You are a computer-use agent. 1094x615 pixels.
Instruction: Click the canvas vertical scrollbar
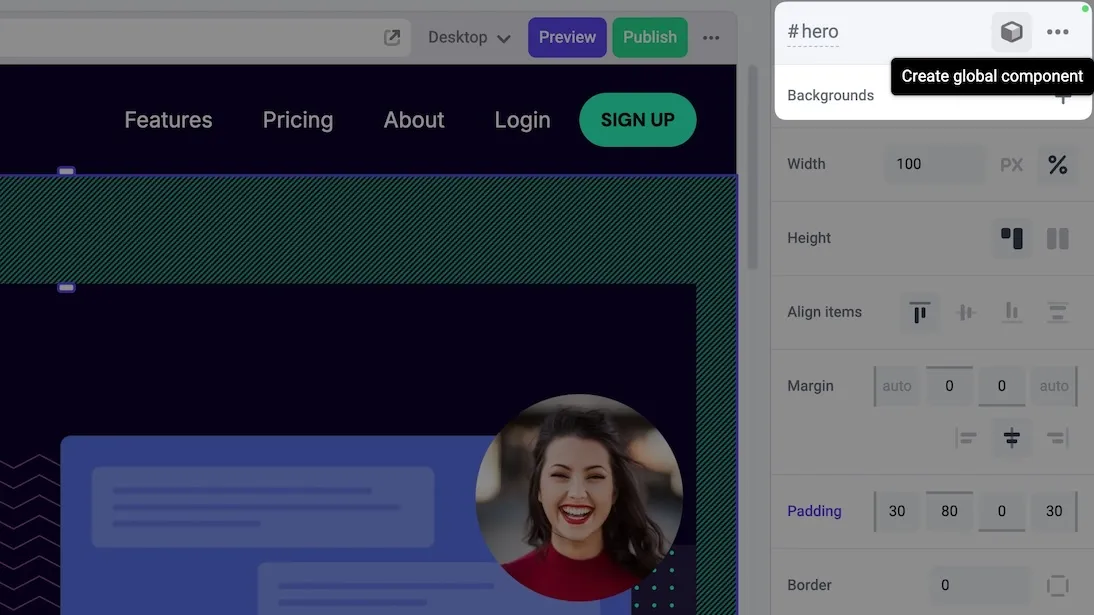[752, 168]
